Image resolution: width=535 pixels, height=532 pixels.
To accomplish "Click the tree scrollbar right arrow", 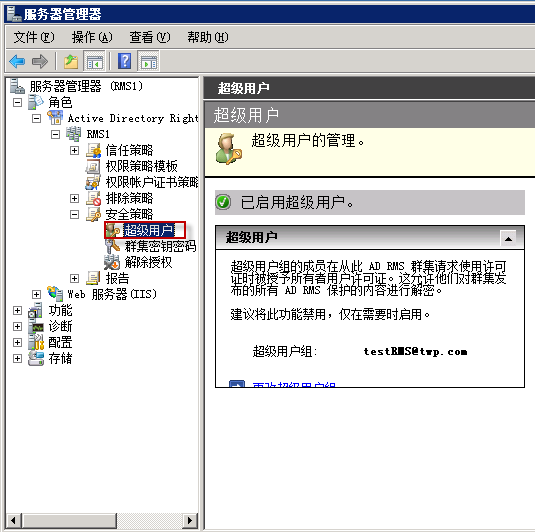I will click(190, 521).
